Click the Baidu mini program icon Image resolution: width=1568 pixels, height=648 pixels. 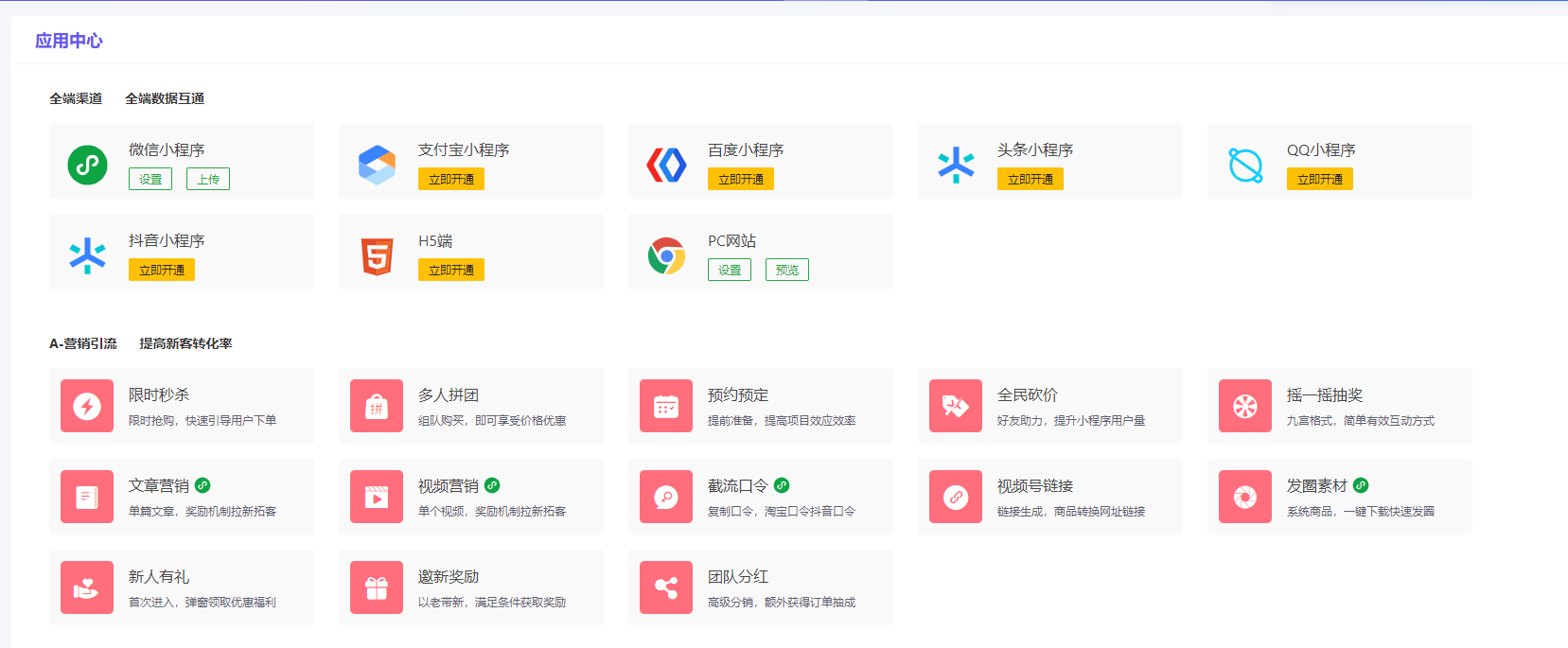[x=666, y=165]
